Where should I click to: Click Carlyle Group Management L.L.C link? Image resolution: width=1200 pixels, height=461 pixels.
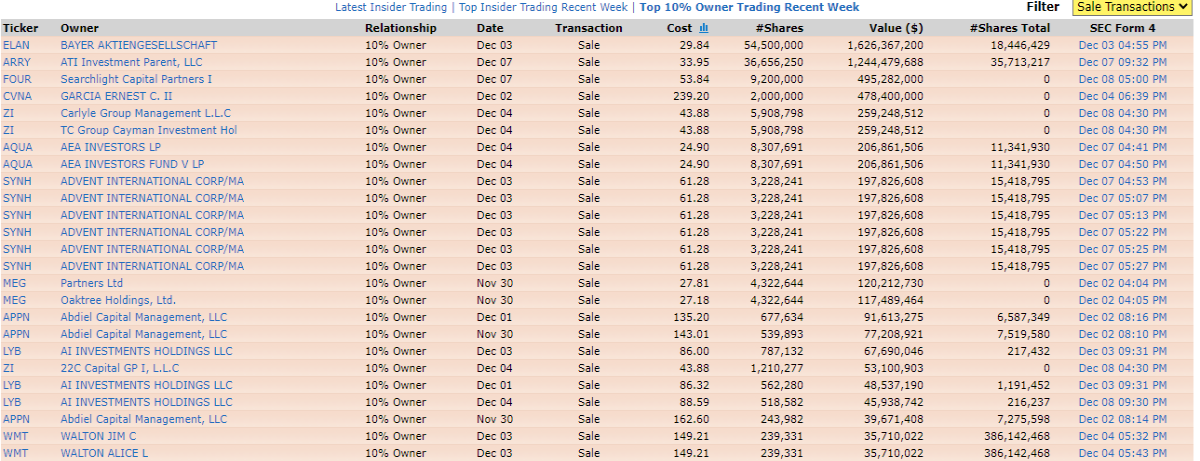145,113
